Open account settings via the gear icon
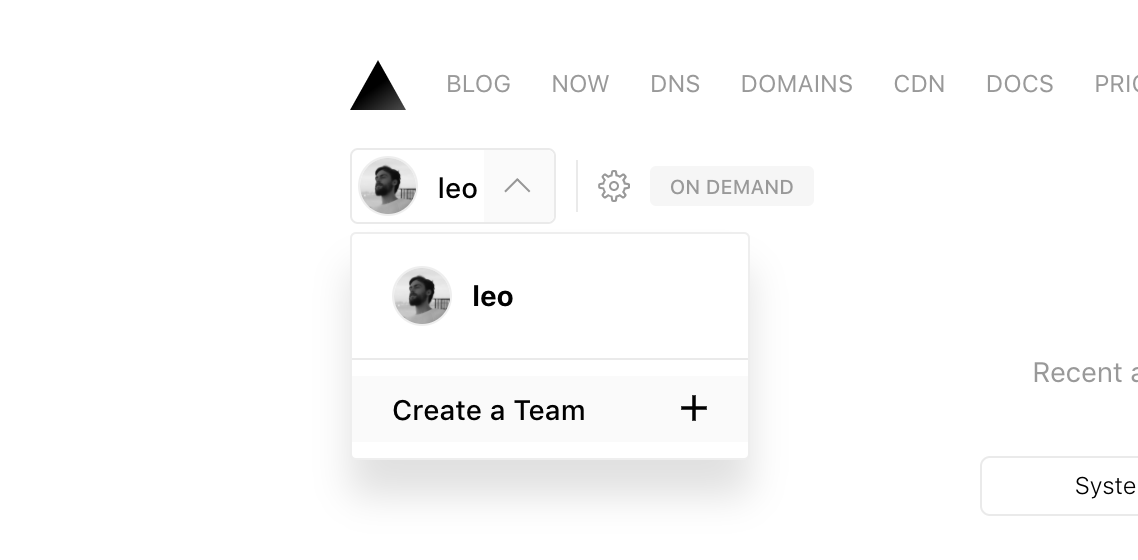The image size is (1138, 560). point(614,186)
